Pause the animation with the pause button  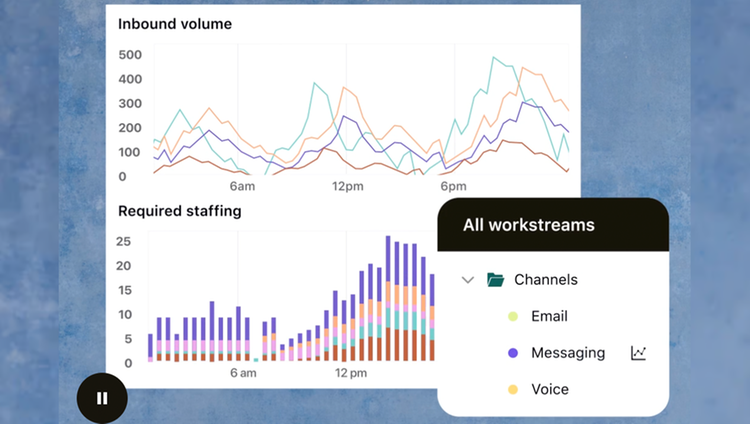pos(102,398)
